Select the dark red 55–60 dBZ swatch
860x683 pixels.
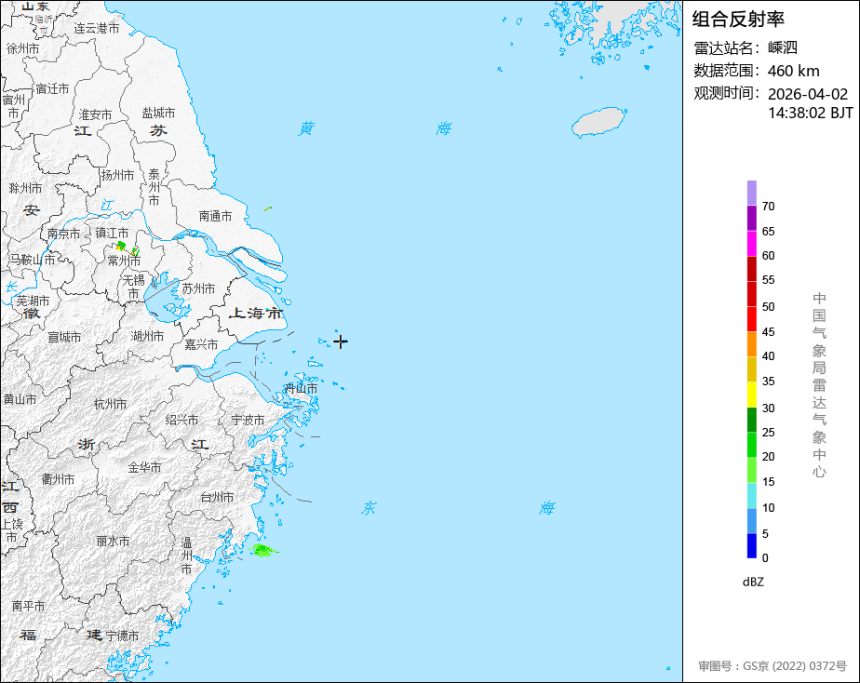[x=751, y=269]
